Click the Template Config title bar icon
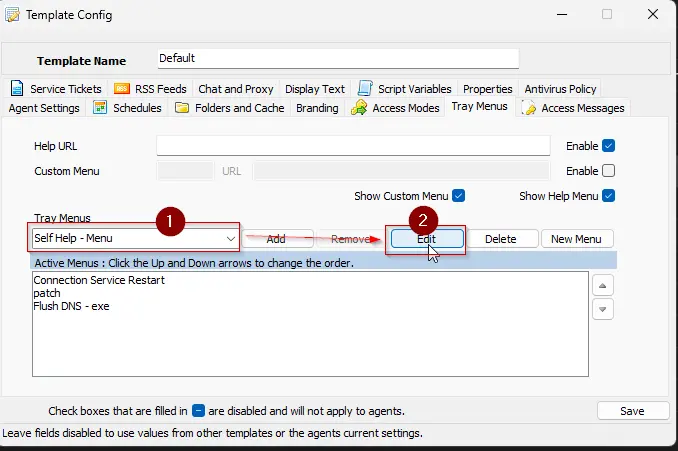678x451 pixels. point(12,15)
